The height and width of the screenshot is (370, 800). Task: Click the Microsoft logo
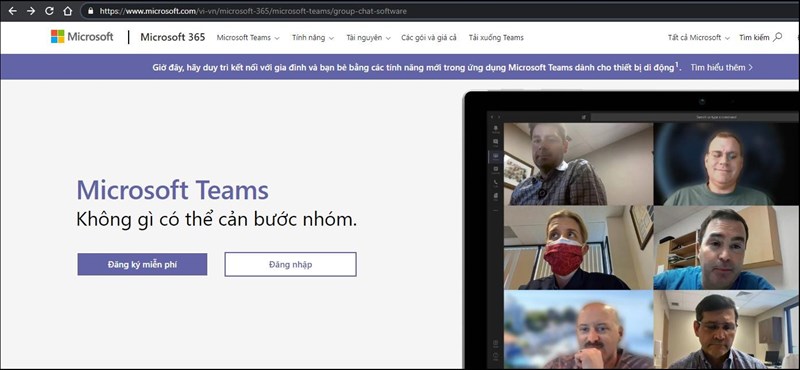pyautogui.click(x=82, y=37)
